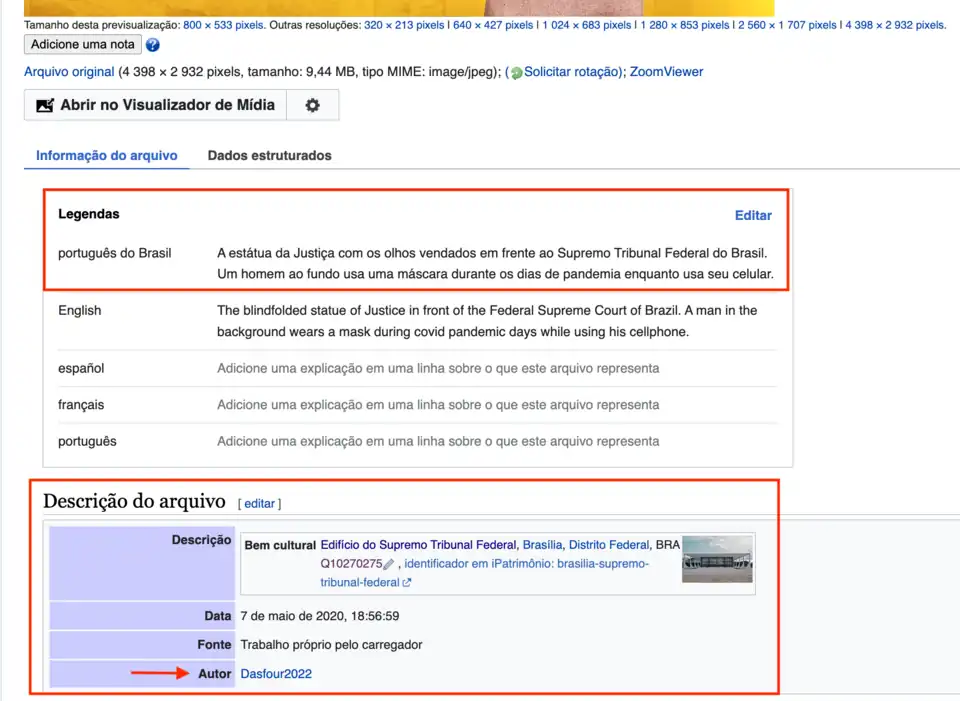Click the blue help question mark icon
The image size is (960, 701).
click(152, 45)
